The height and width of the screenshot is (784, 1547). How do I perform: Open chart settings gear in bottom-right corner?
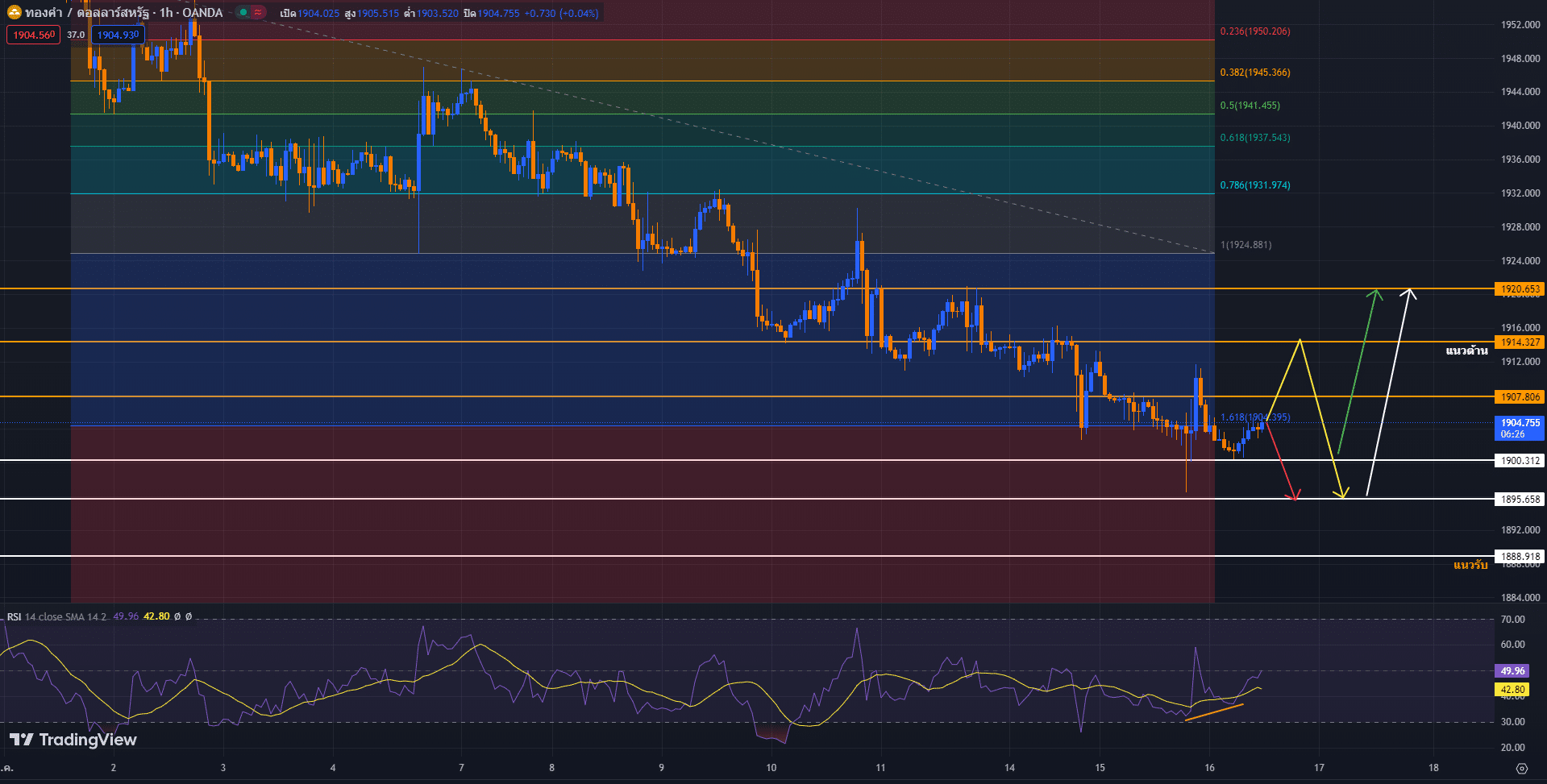[x=1521, y=768]
